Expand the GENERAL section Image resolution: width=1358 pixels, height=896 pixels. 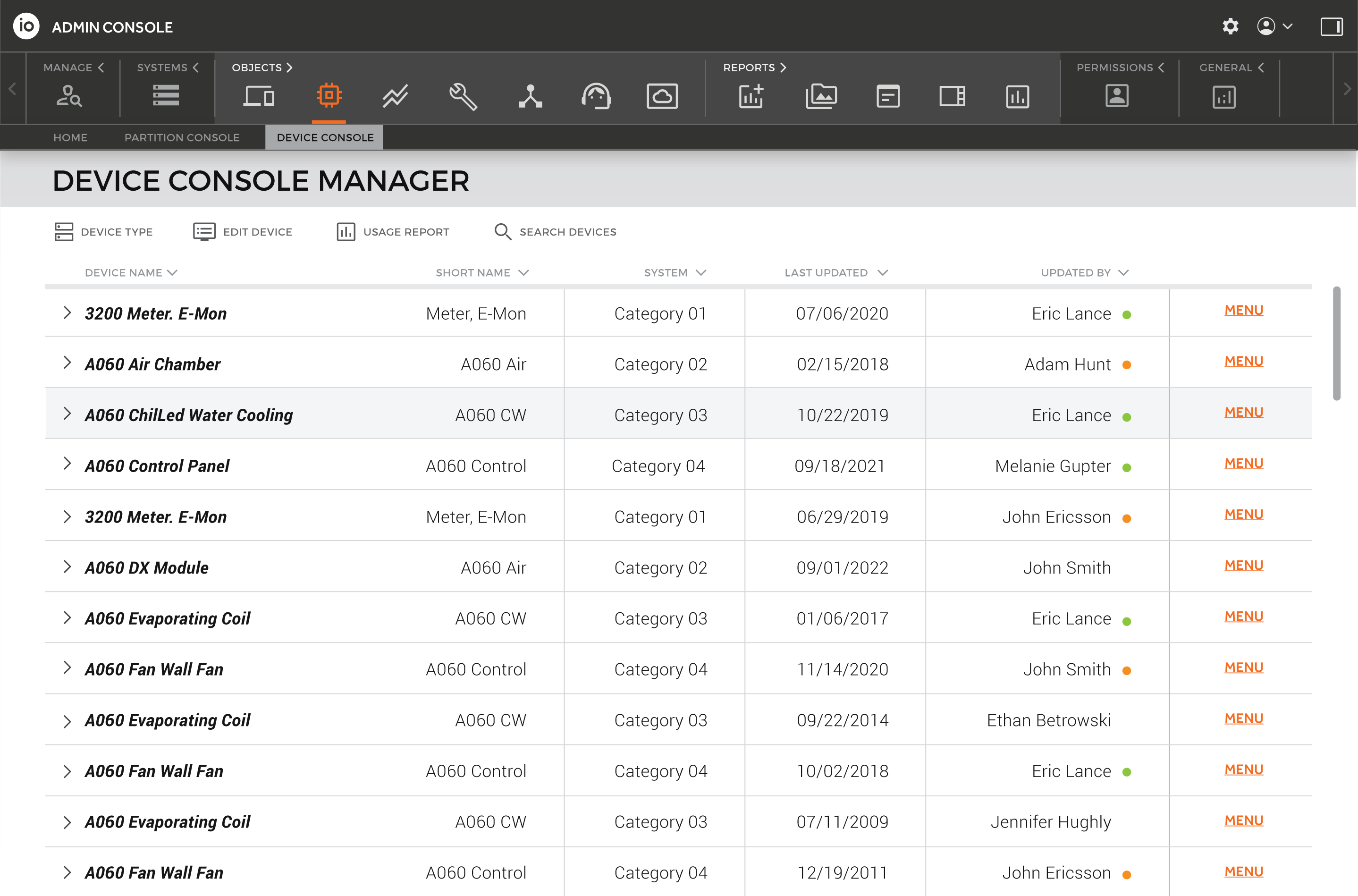pyautogui.click(x=1232, y=68)
